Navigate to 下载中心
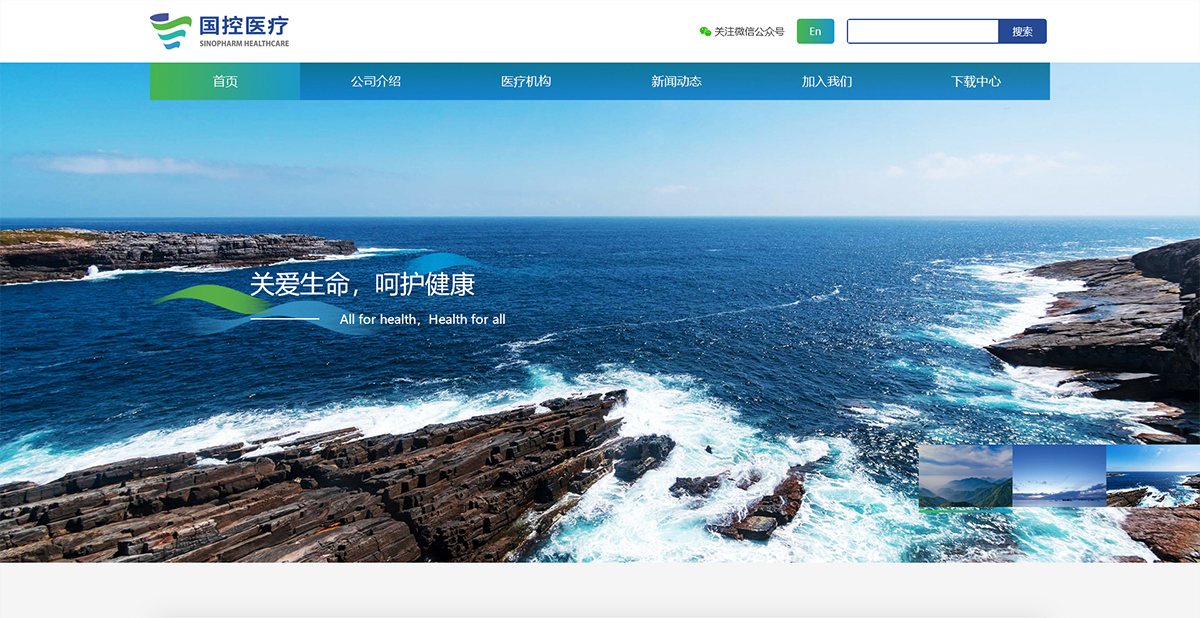The width and height of the screenshot is (1200, 618). point(975,81)
